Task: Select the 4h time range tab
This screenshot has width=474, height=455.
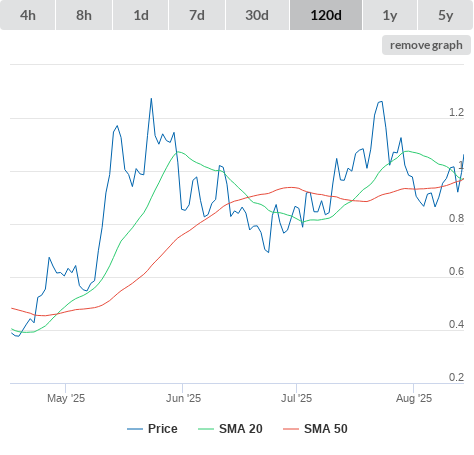Action: (x=28, y=15)
